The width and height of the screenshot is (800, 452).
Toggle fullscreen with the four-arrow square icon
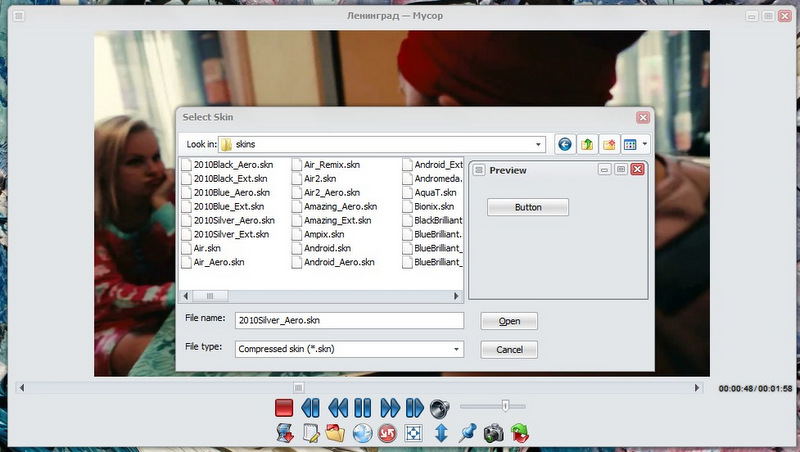pos(413,433)
